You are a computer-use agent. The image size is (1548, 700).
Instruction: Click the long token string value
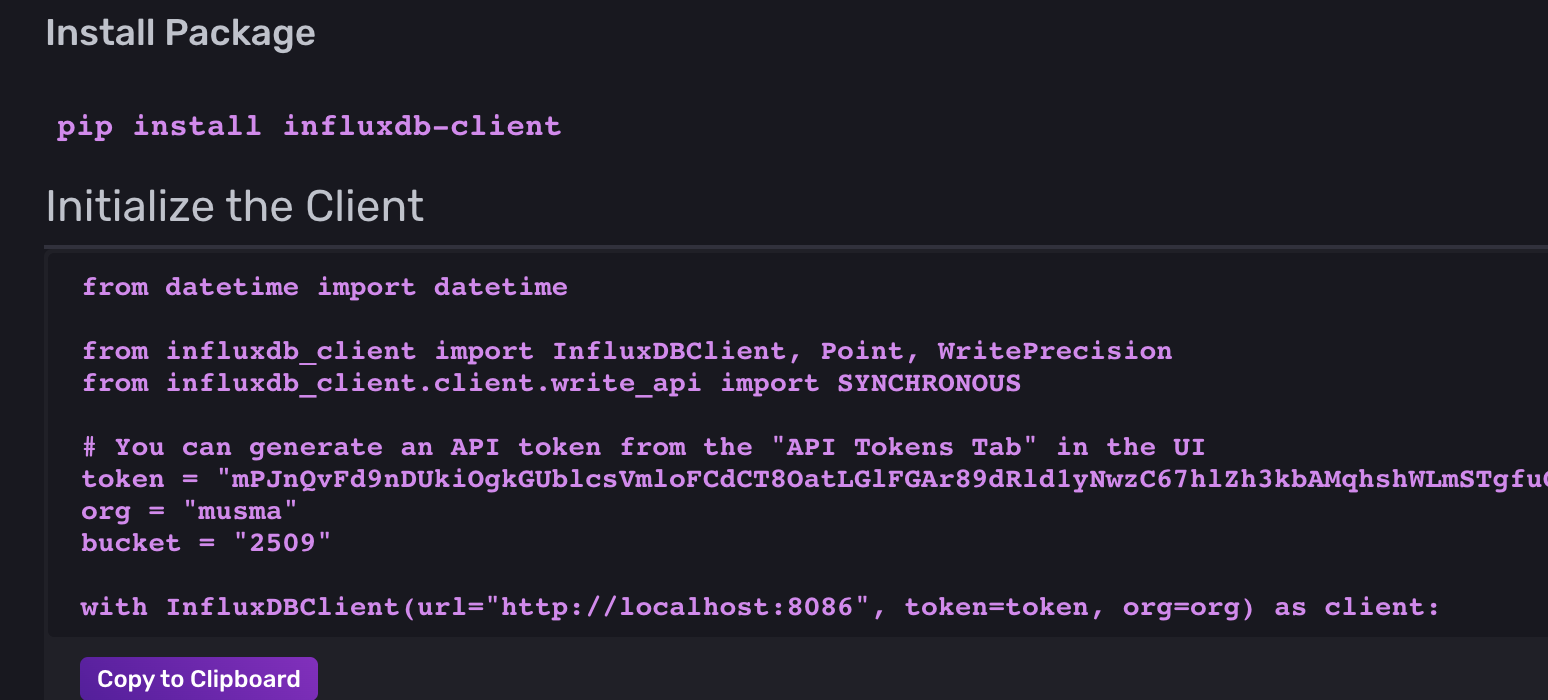coord(882,479)
